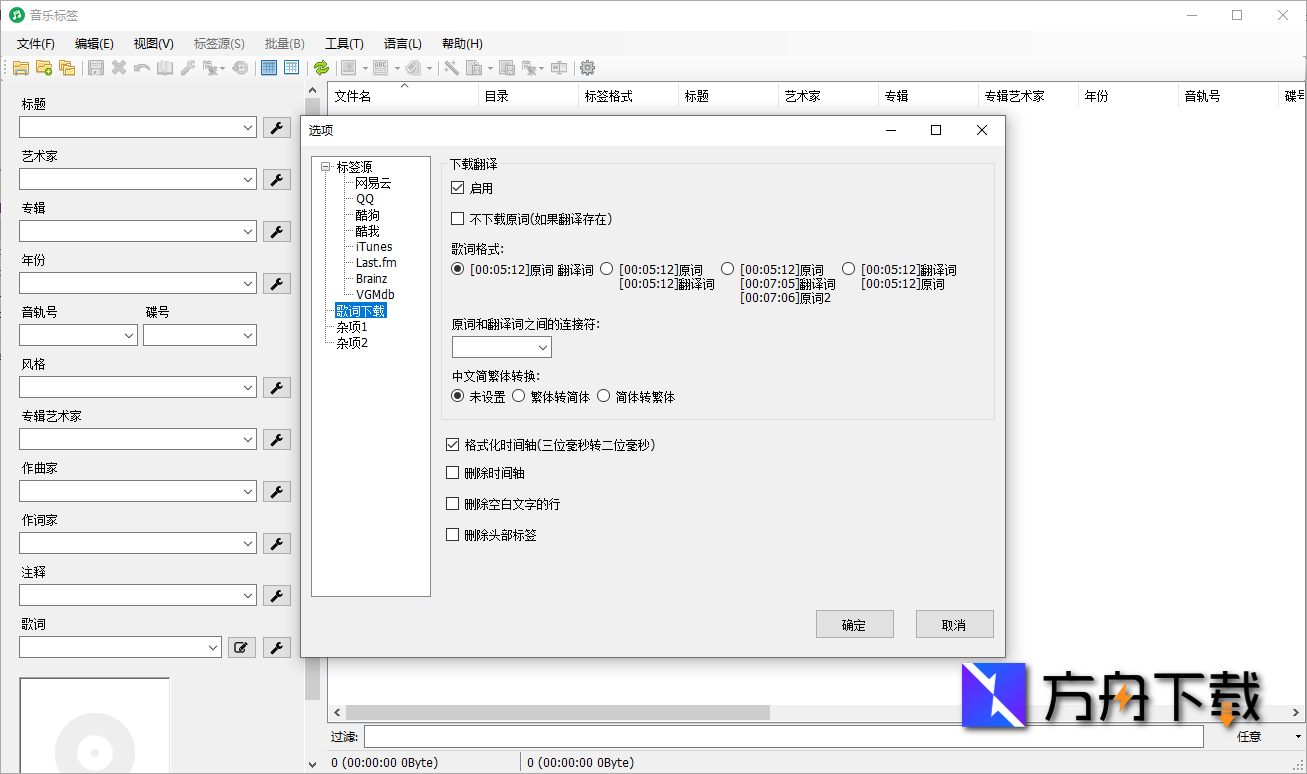Image resolution: width=1307 pixels, height=774 pixels.
Task: Enable the 不下载原词 checkbox
Action: coord(457,218)
